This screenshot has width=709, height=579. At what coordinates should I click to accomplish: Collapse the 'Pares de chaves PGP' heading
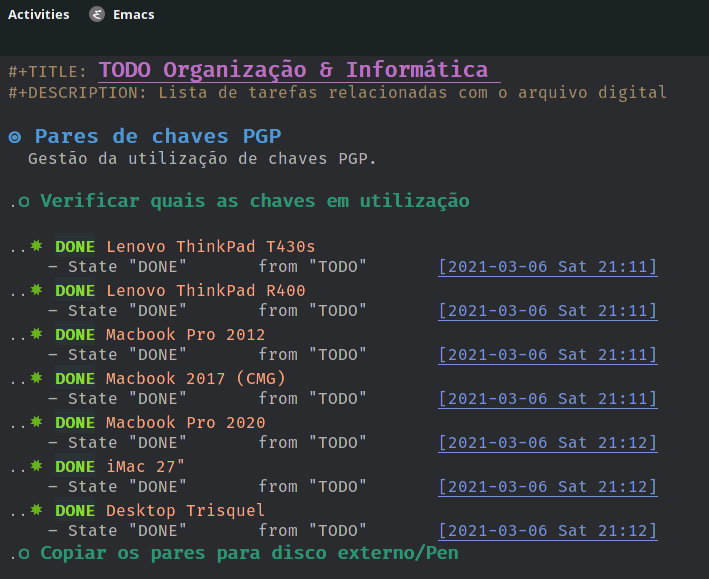158,136
